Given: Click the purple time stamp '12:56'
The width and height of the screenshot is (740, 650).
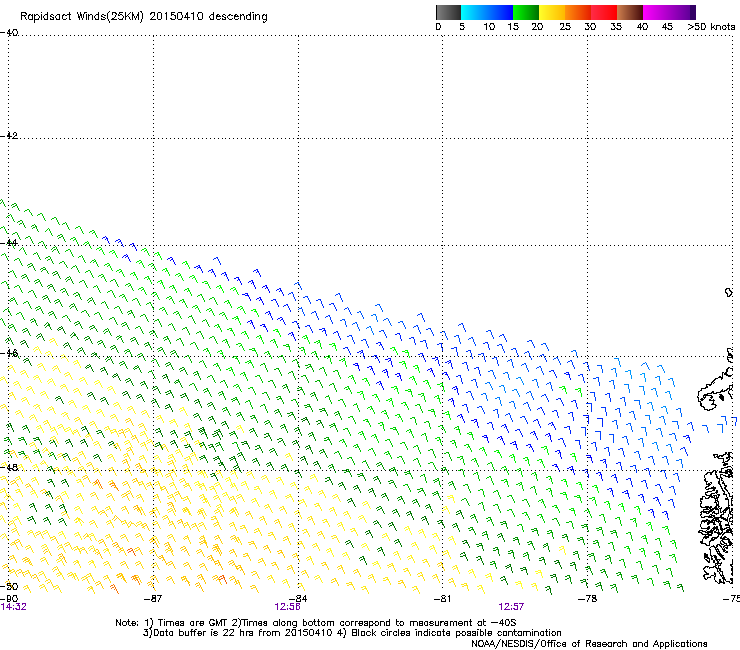Looking at the screenshot, I should click(287, 607).
